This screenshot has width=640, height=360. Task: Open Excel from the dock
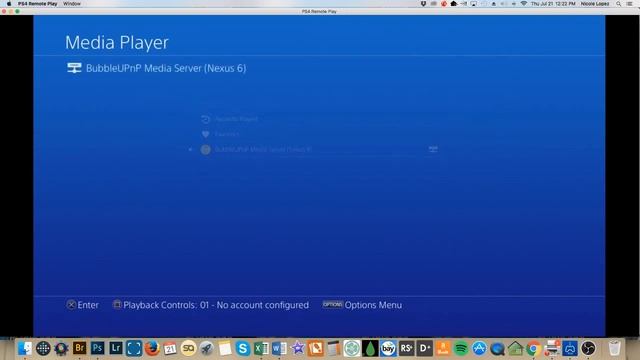(x=261, y=348)
